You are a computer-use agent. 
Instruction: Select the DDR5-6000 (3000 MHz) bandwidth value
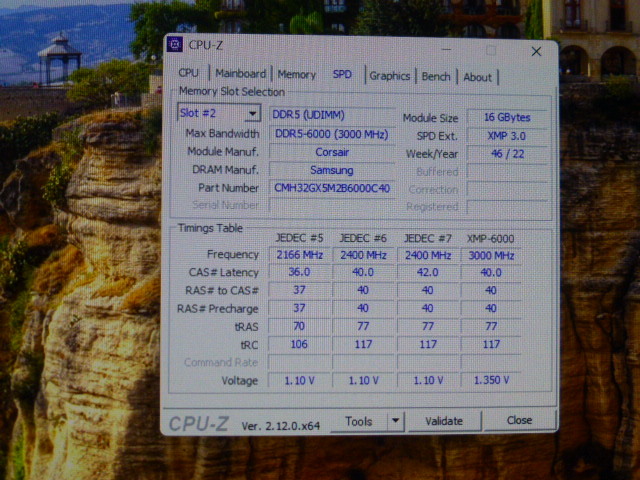[x=331, y=134]
